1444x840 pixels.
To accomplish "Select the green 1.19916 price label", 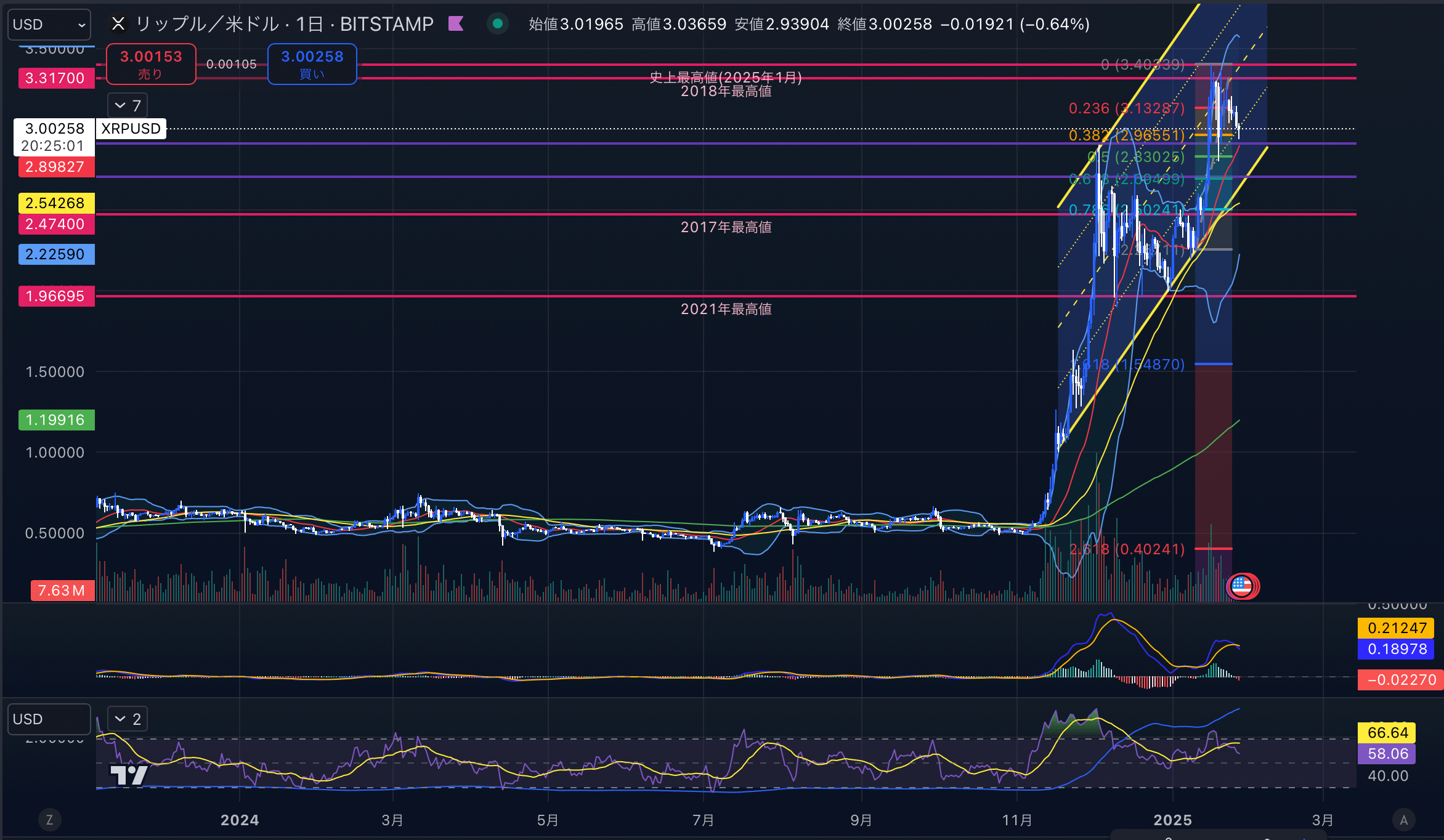I will [x=56, y=420].
